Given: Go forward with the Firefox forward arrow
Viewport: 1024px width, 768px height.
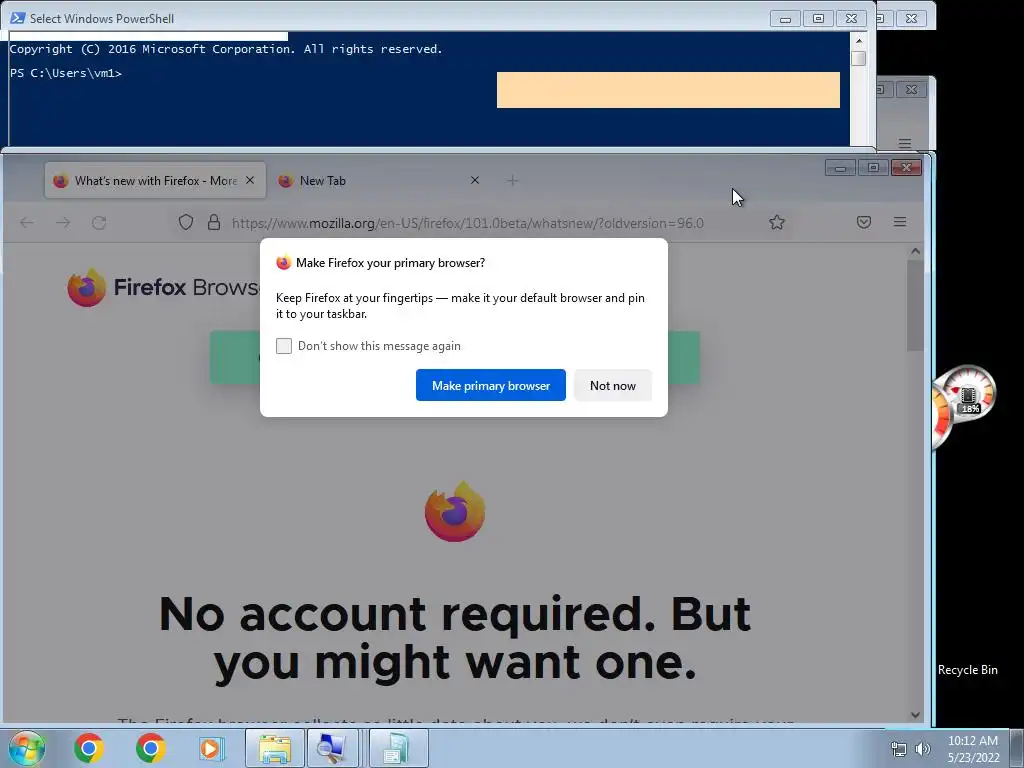Looking at the screenshot, I should [63, 223].
